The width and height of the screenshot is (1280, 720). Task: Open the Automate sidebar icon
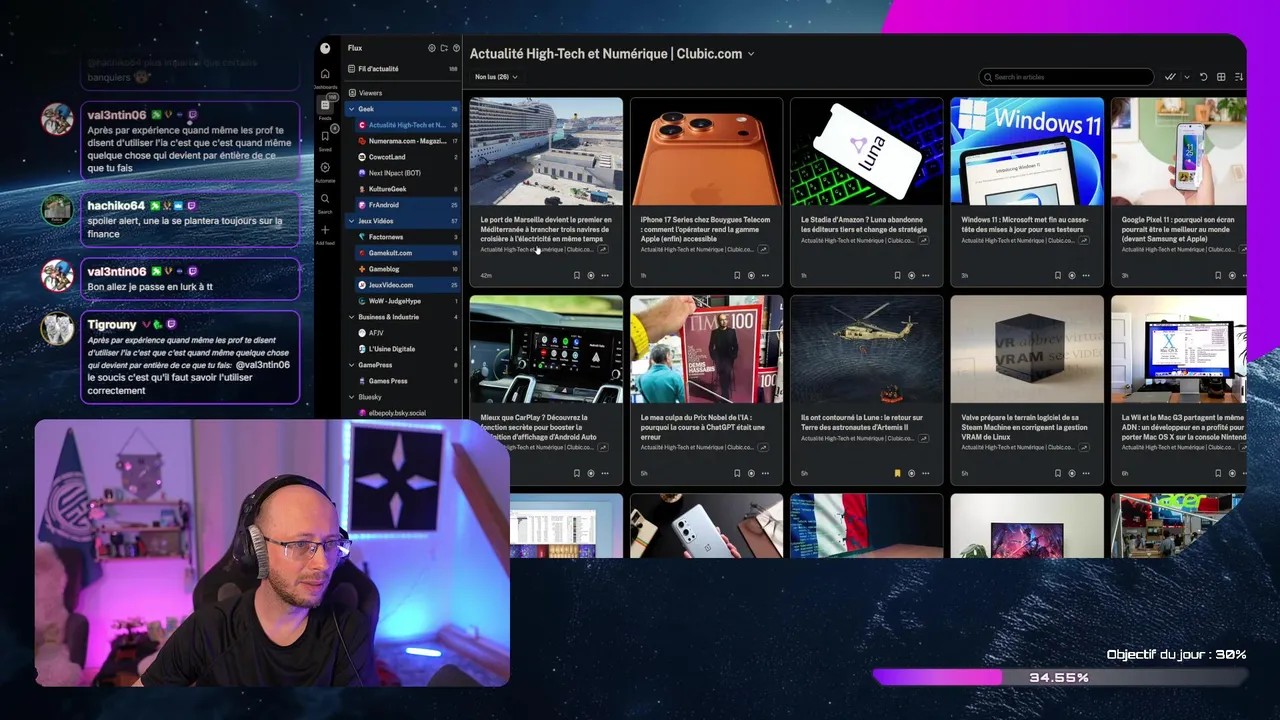coord(325,167)
